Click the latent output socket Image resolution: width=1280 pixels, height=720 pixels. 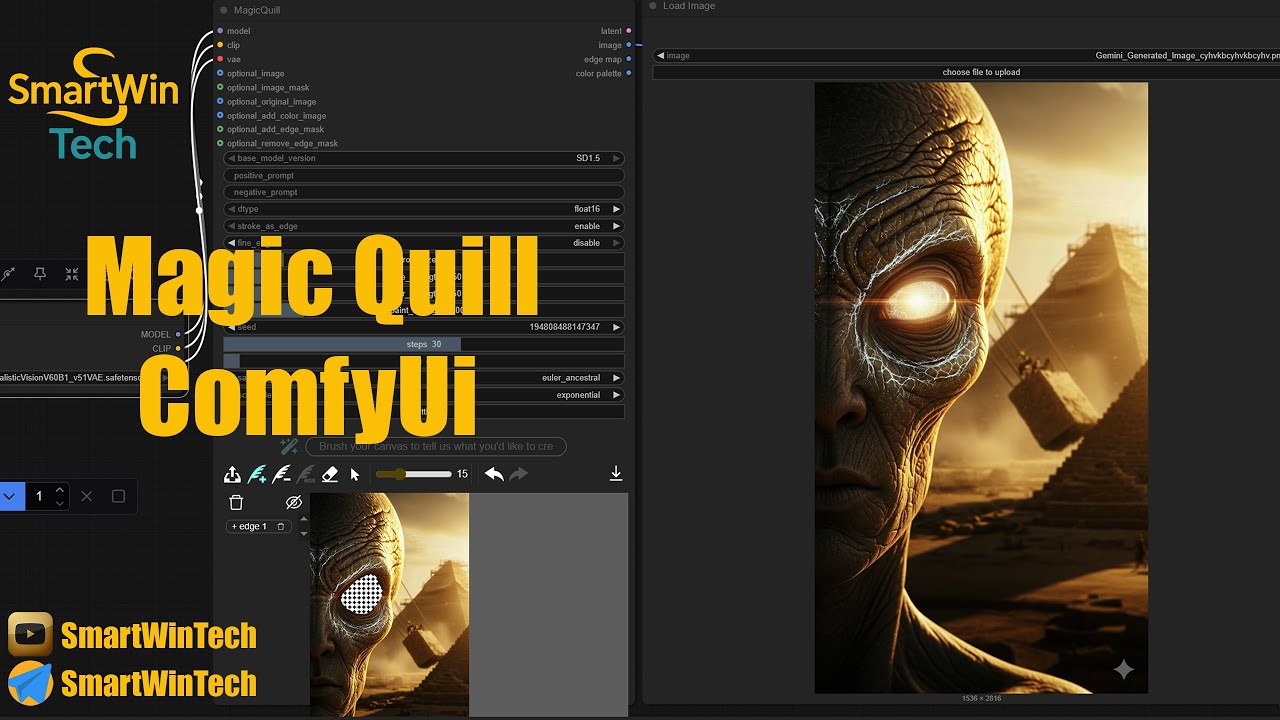628,31
